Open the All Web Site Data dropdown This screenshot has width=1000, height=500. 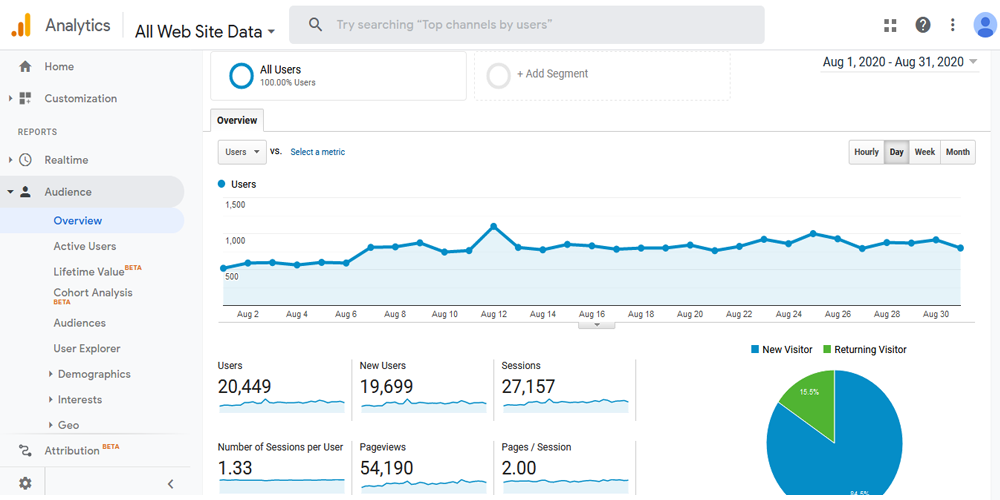point(205,31)
